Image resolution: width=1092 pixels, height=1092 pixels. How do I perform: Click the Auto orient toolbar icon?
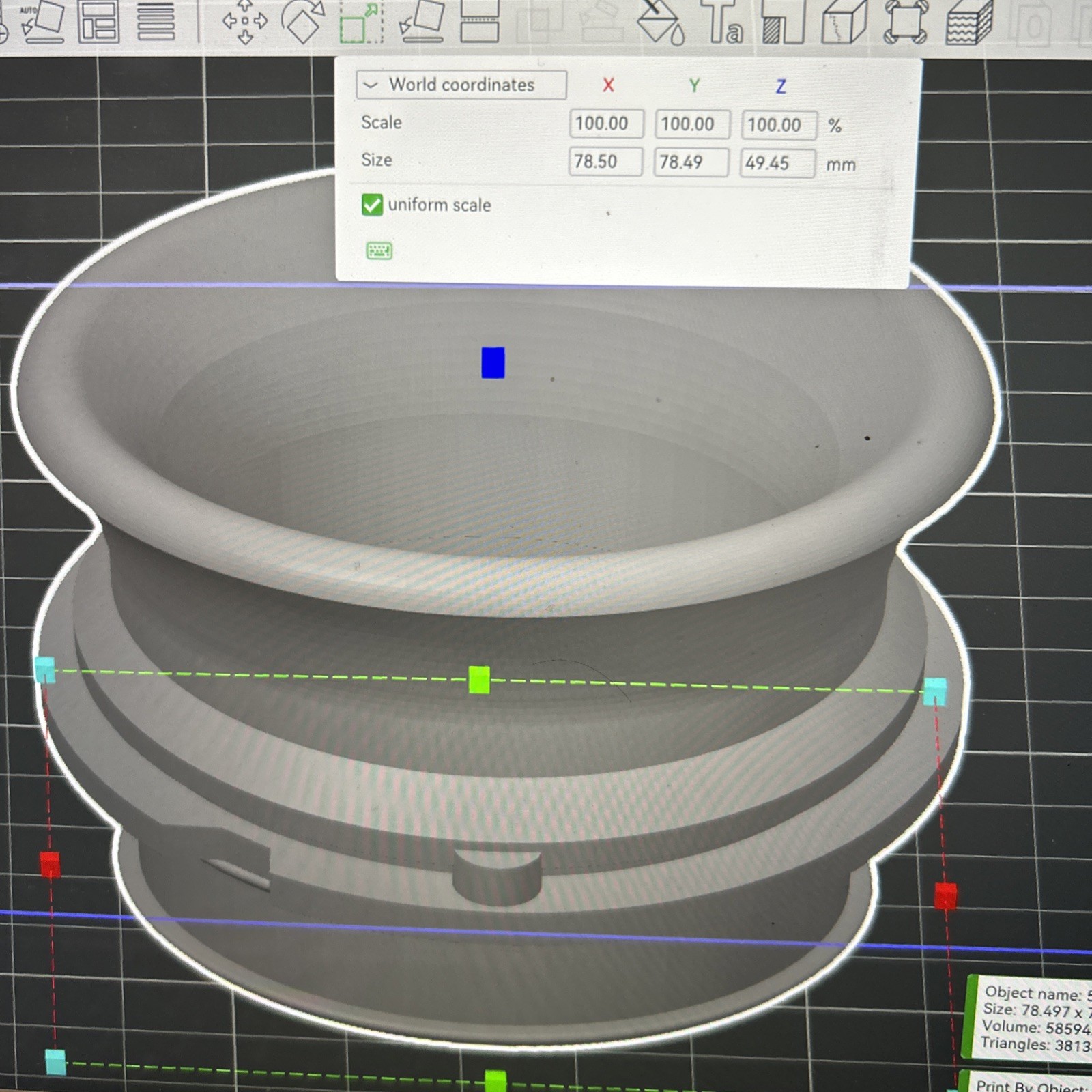tap(42, 20)
